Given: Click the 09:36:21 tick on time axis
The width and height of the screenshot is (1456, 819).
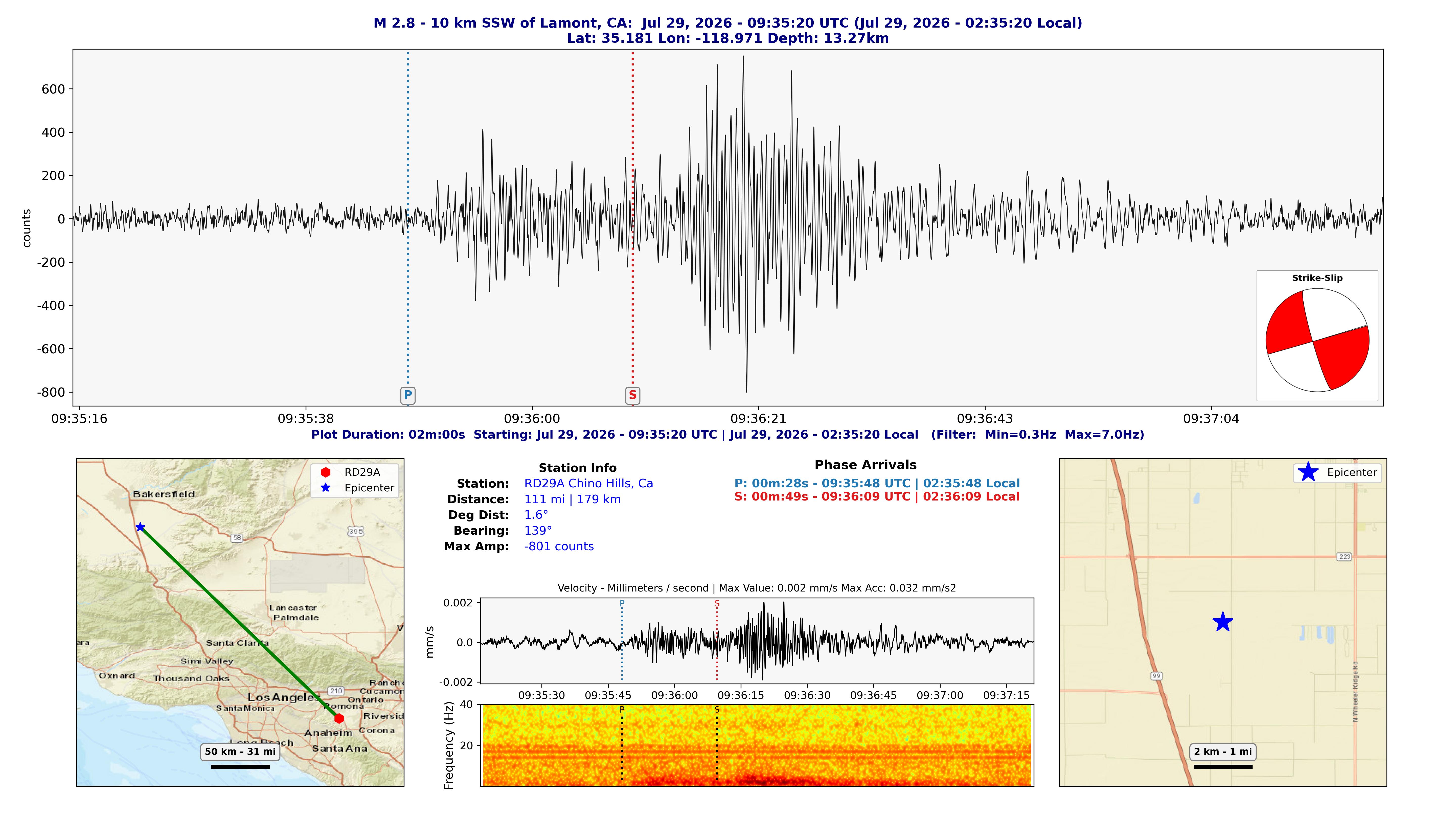Looking at the screenshot, I should tap(758, 419).
